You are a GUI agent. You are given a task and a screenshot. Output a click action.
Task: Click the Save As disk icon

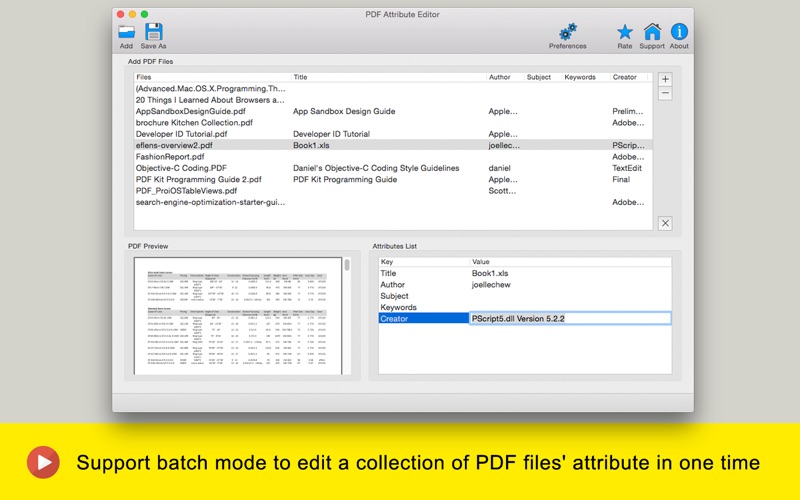click(x=153, y=32)
